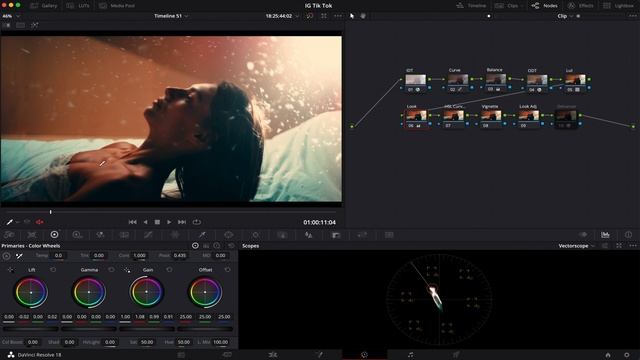Viewport: 640px width, 360px height.
Task: Open the Scopes chart icon
Action: (605, 235)
